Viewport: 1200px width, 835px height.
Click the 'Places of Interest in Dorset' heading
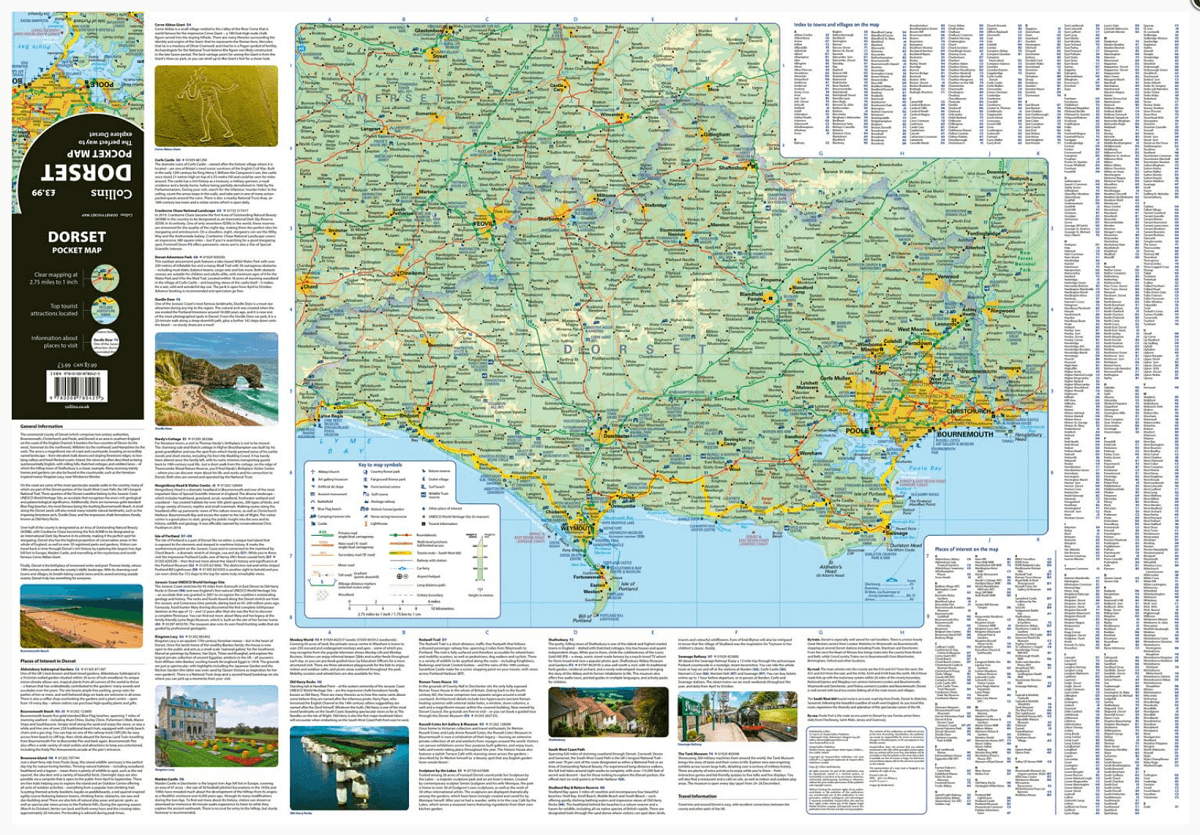[48, 661]
